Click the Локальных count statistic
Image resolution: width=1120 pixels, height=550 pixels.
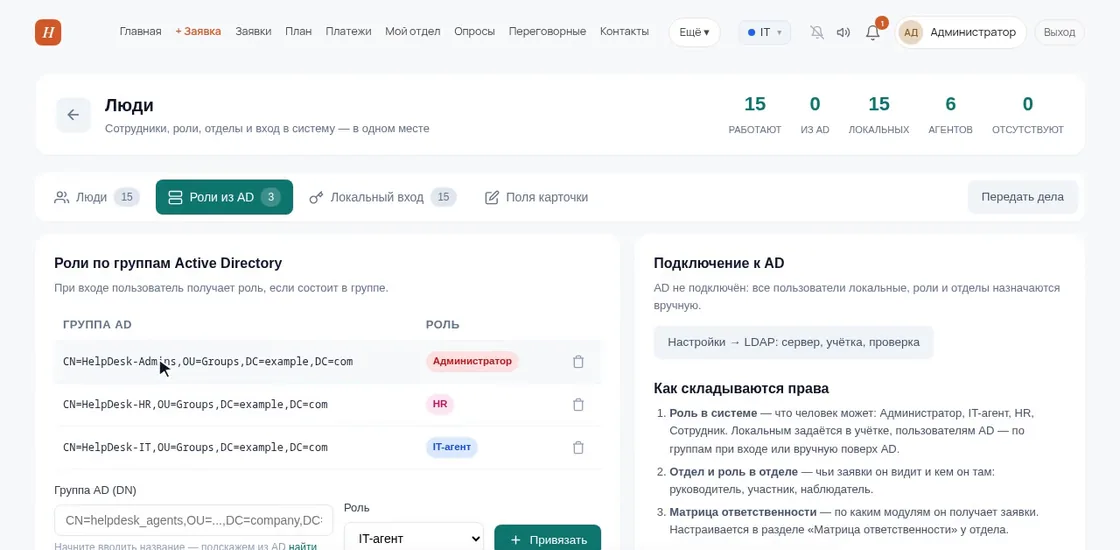click(x=879, y=115)
